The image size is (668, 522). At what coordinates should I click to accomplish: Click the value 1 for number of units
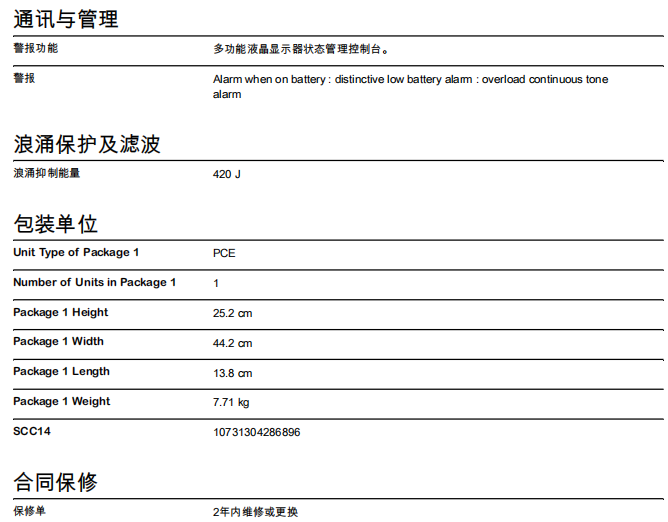pos(216,283)
